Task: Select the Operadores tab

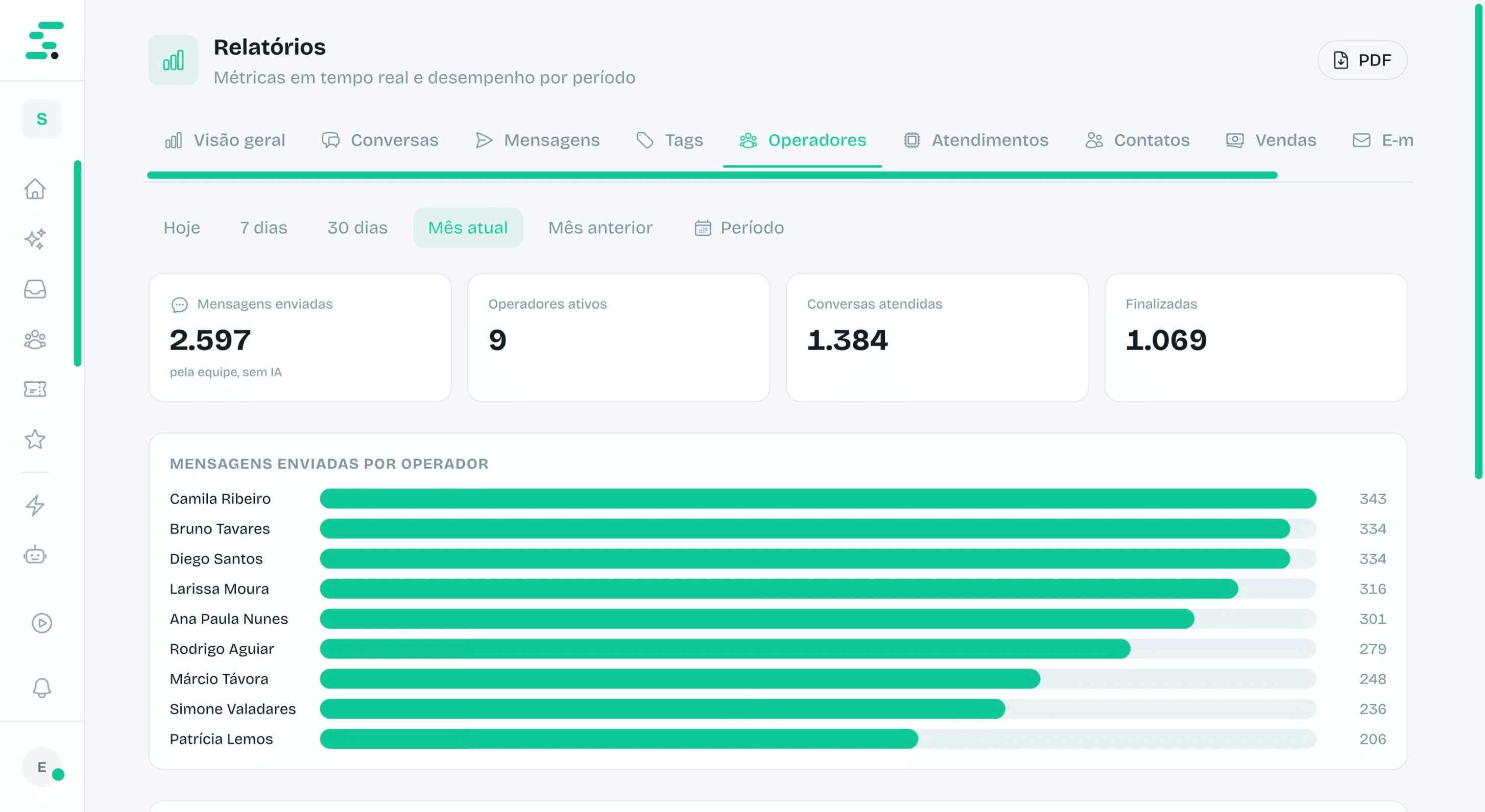Action: 802,140
